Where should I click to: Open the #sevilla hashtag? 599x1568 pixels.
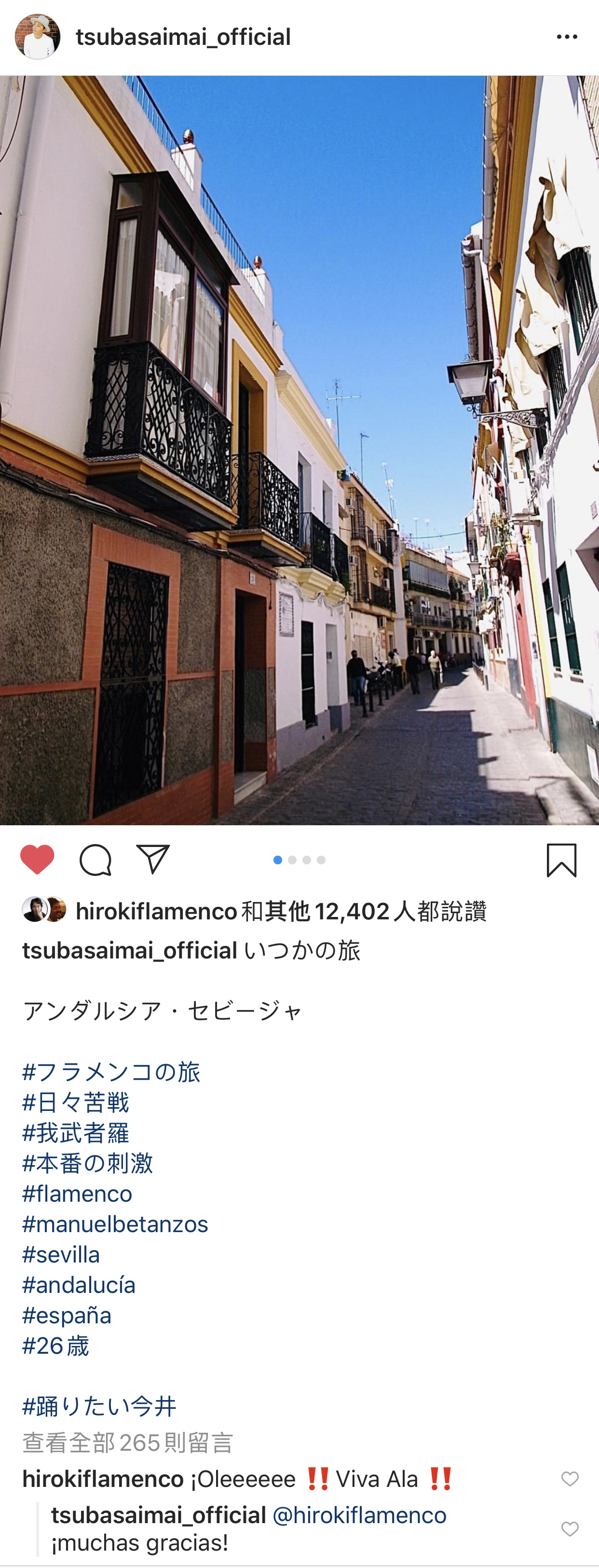pyautogui.click(x=61, y=1254)
